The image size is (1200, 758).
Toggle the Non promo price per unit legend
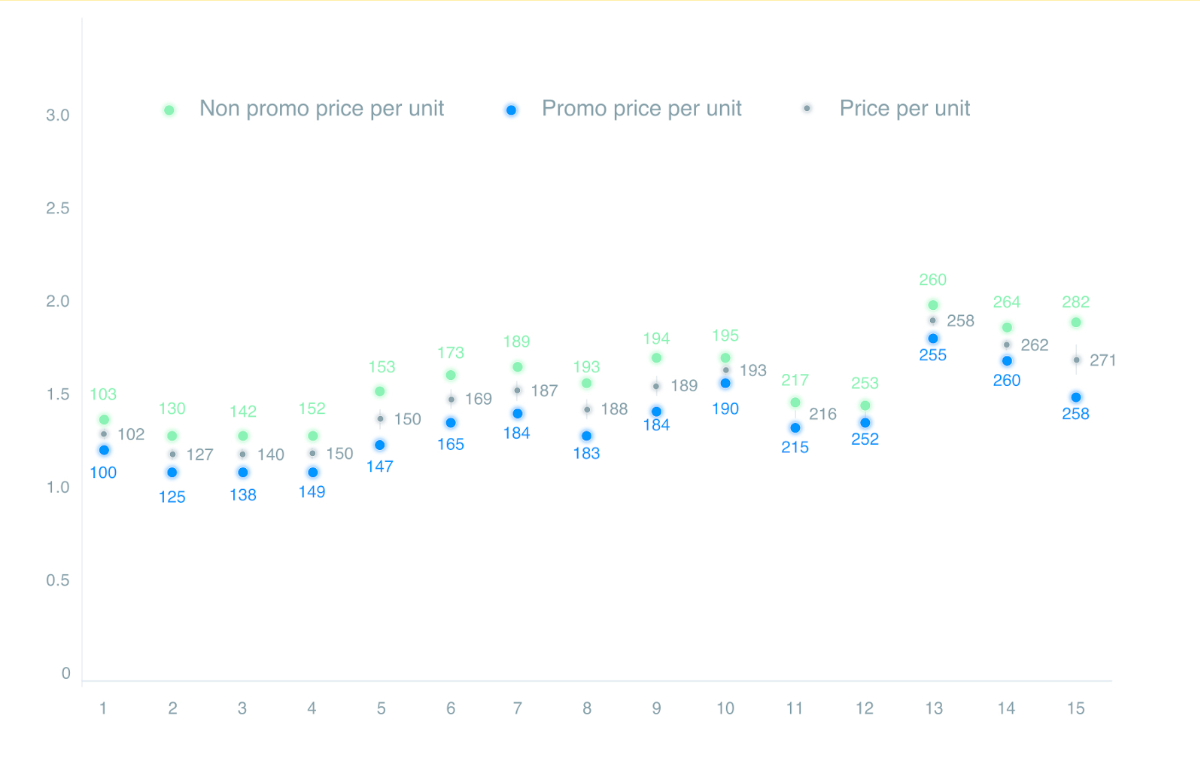(x=304, y=109)
